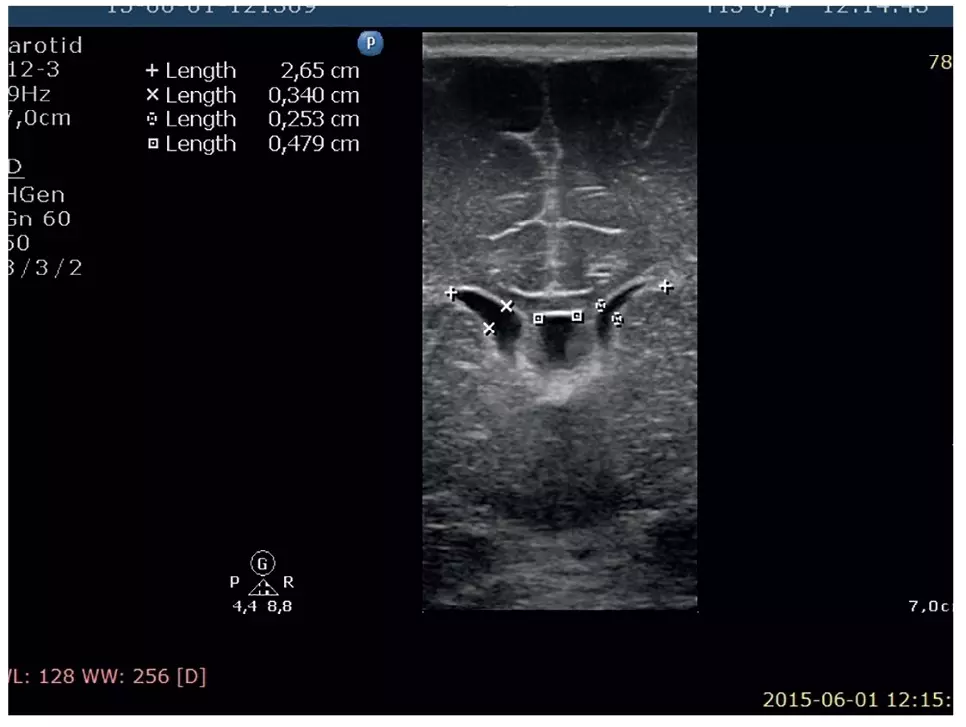Click the blue P icon above the scan
Image resolution: width=966 pixels, height=727 pixels.
371,44
